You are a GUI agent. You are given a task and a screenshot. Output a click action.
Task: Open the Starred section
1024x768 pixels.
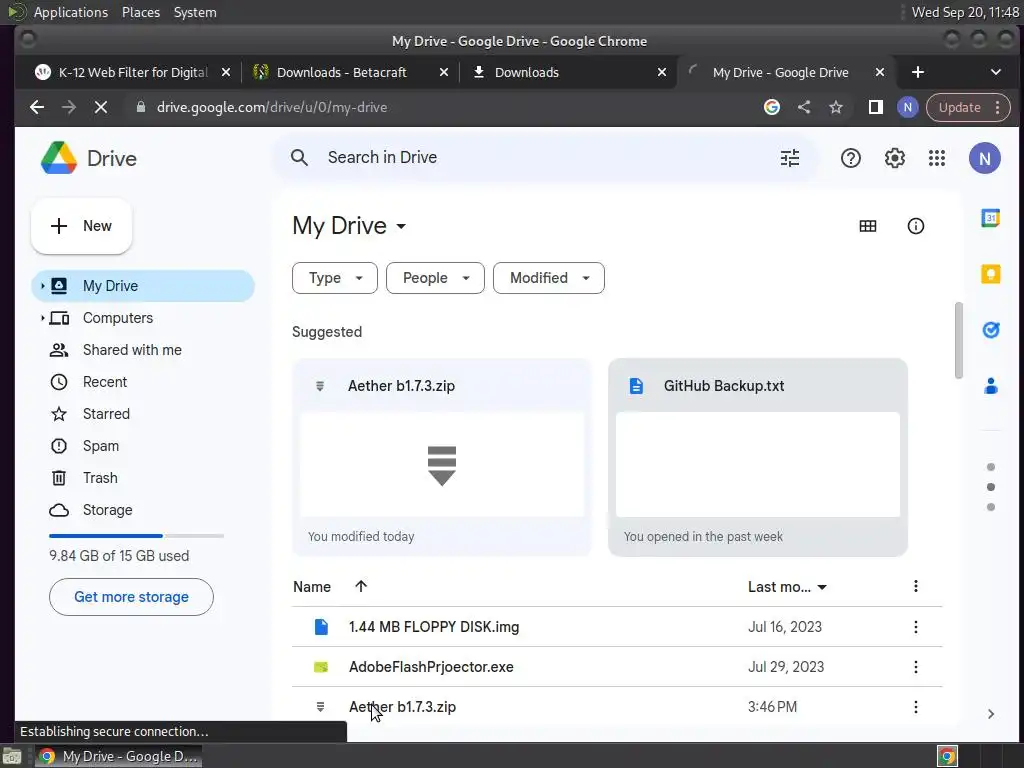pos(143,414)
